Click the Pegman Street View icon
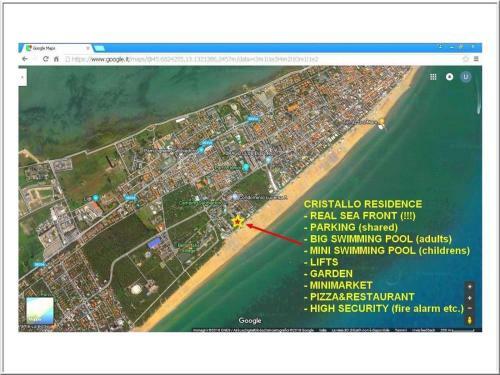Viewport: 500px width, 375px height. click(470, 320)
